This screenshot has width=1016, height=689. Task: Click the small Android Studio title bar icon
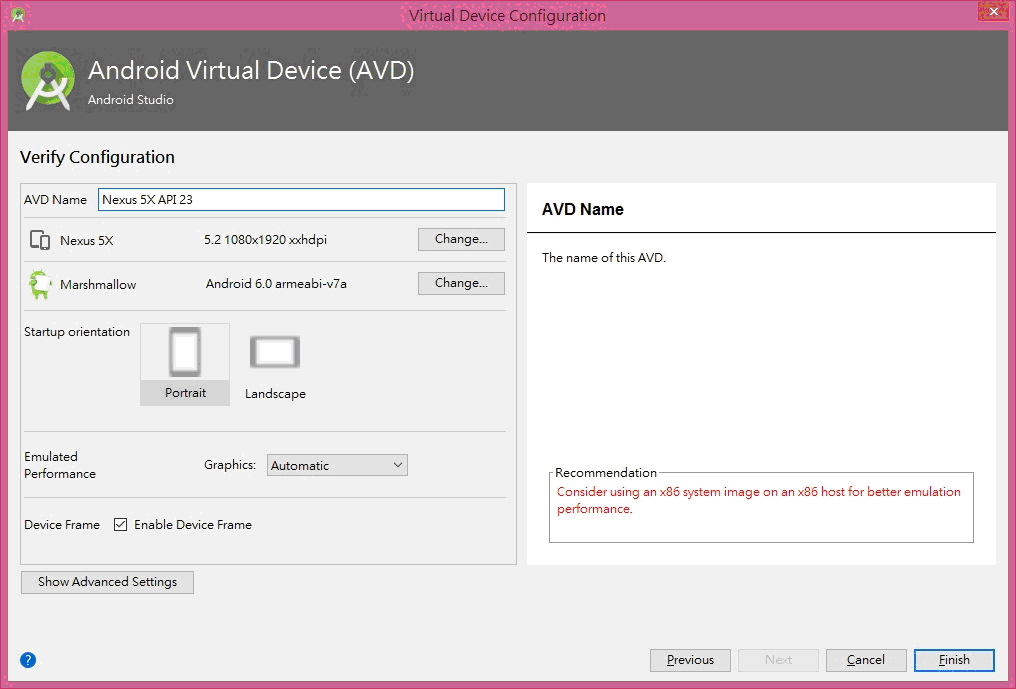click(18, 15)
